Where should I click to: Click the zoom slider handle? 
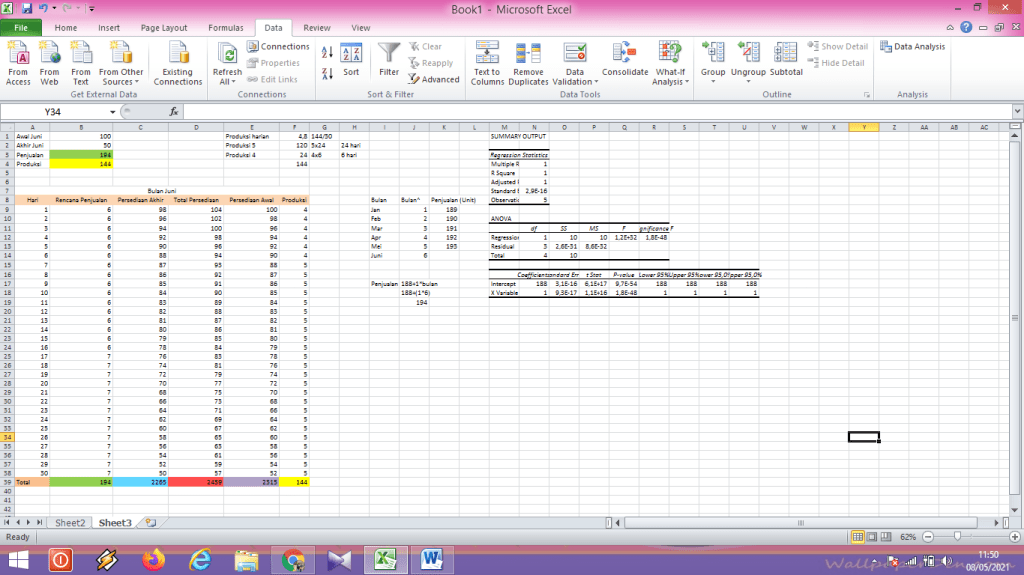point(960,537)
